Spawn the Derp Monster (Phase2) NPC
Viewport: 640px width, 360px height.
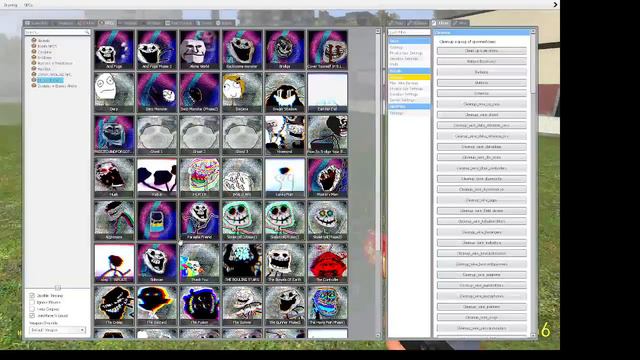coord(200,93)
